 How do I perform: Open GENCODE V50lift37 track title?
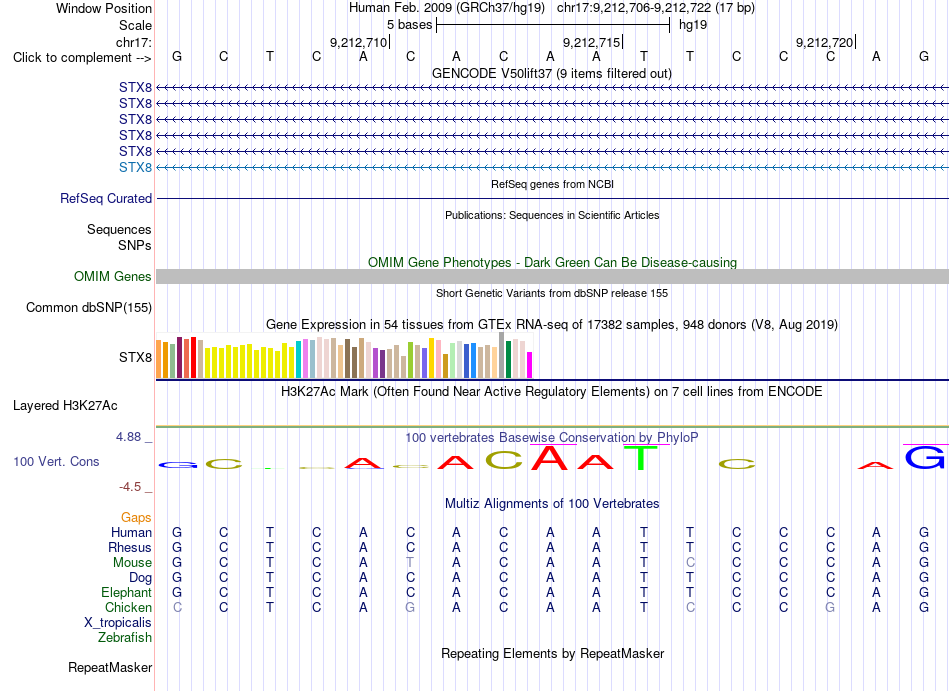tap(552, 73)
